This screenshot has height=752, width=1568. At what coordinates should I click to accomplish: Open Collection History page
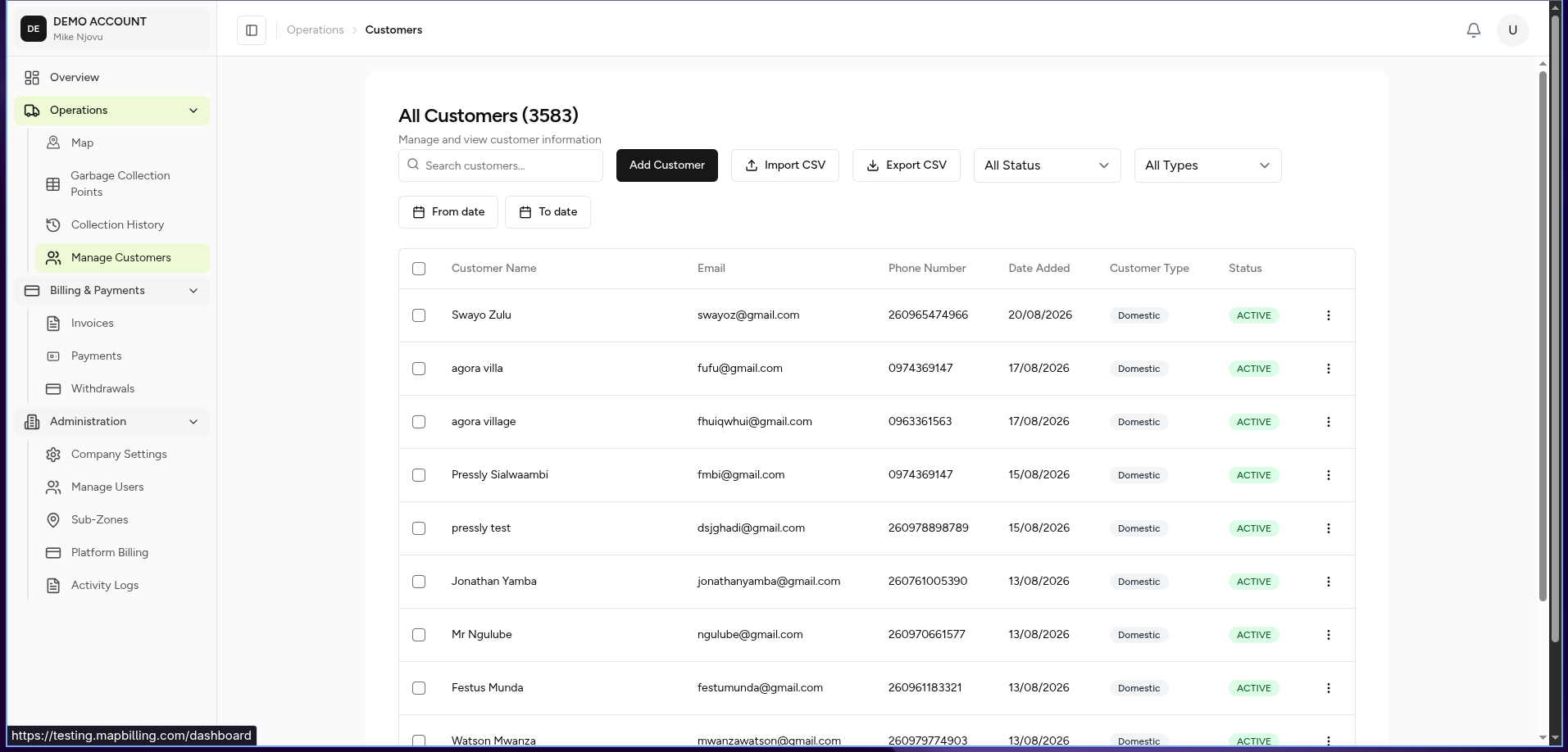point(122,224)
